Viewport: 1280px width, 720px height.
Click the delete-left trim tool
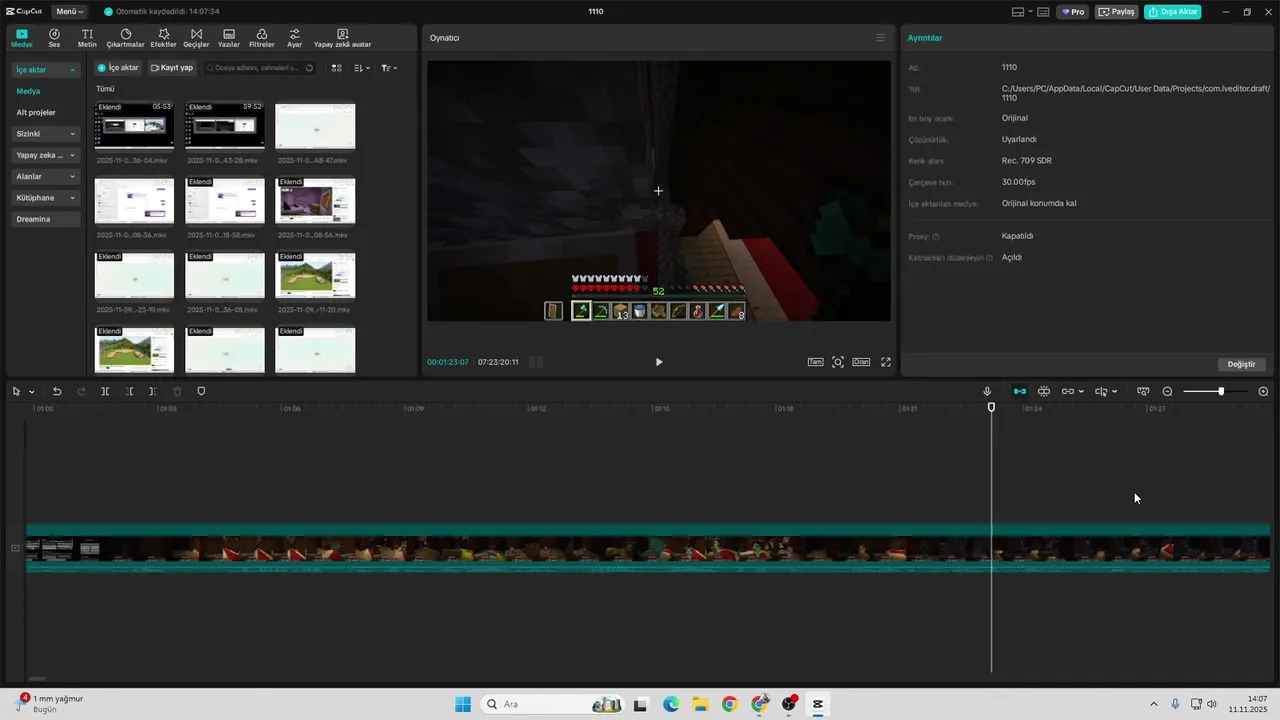(x=129, y=391)
